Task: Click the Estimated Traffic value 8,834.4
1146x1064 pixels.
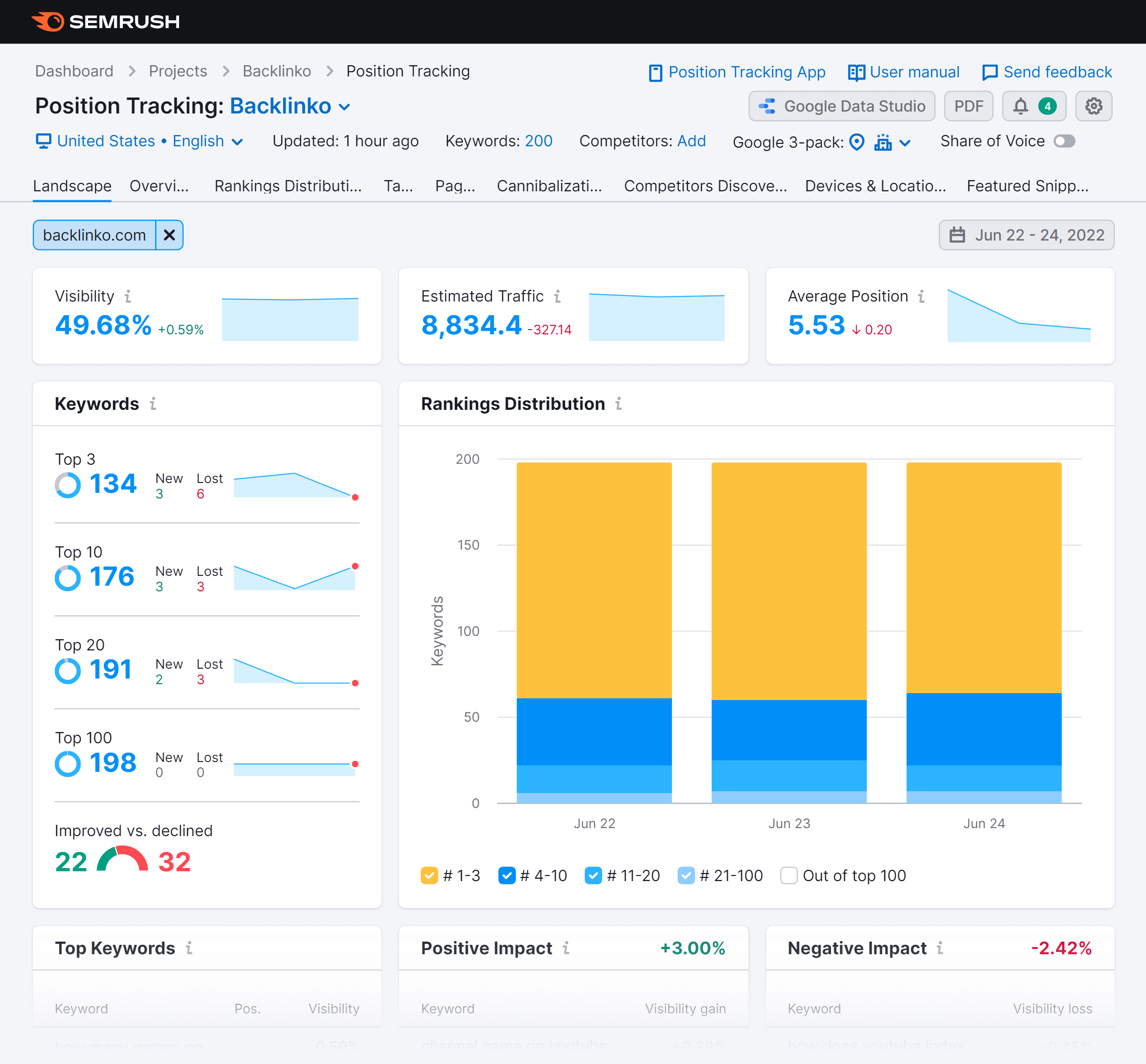Action: [x=471, y=325]
